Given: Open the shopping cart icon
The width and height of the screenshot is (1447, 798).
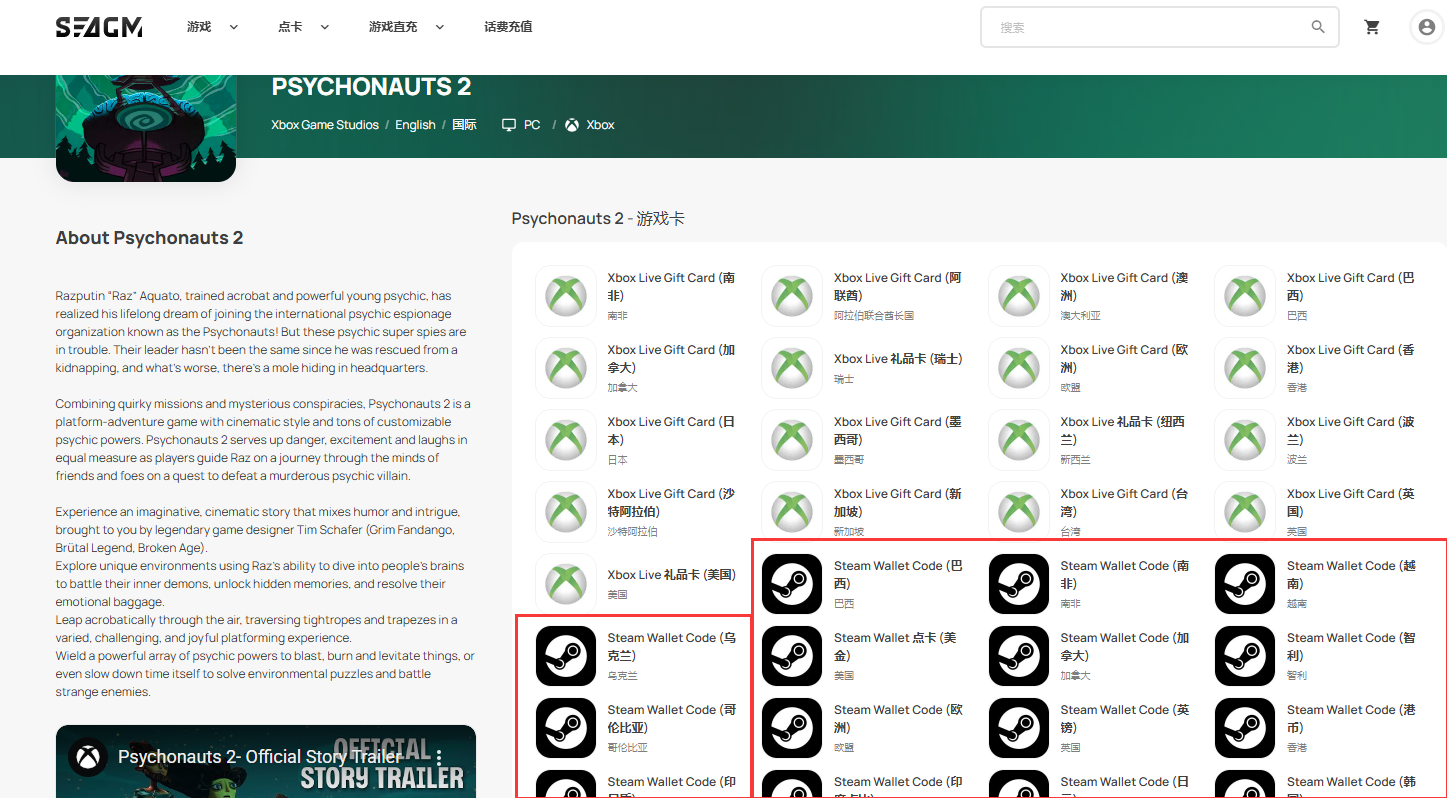Looking at the screenshot, I should [1372, 27].
